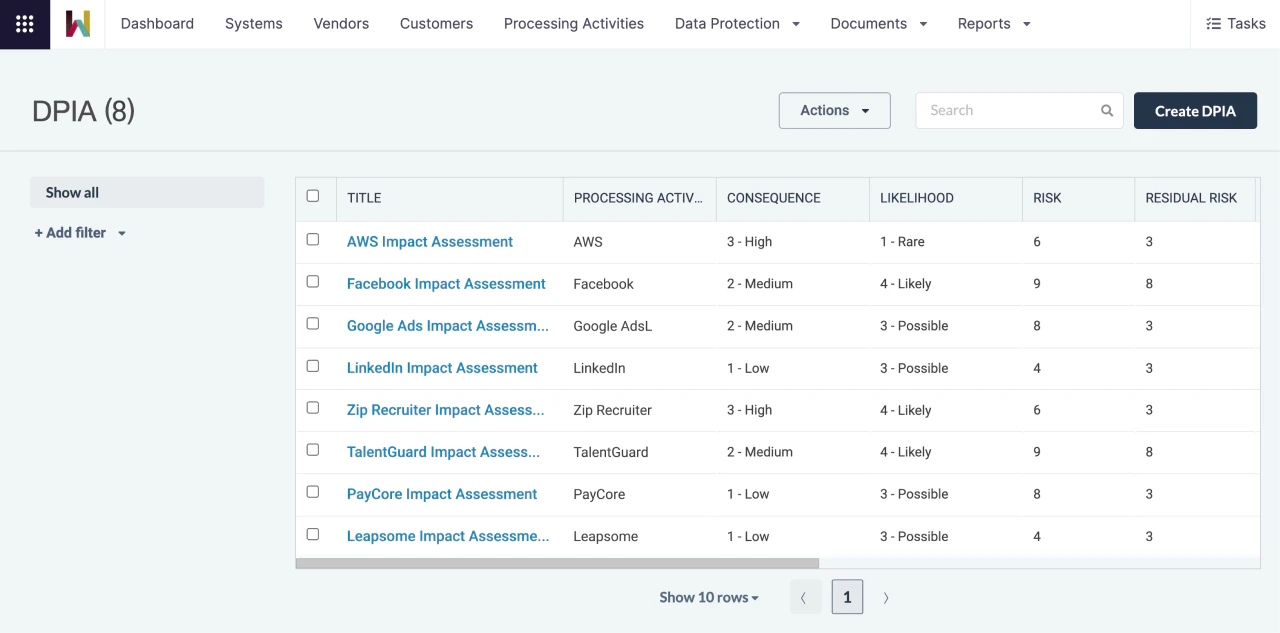This screenshot has height=633, width=1280.
Task: Open the Facebook Impact Assessment link
Action: click(x=446, y=284)
